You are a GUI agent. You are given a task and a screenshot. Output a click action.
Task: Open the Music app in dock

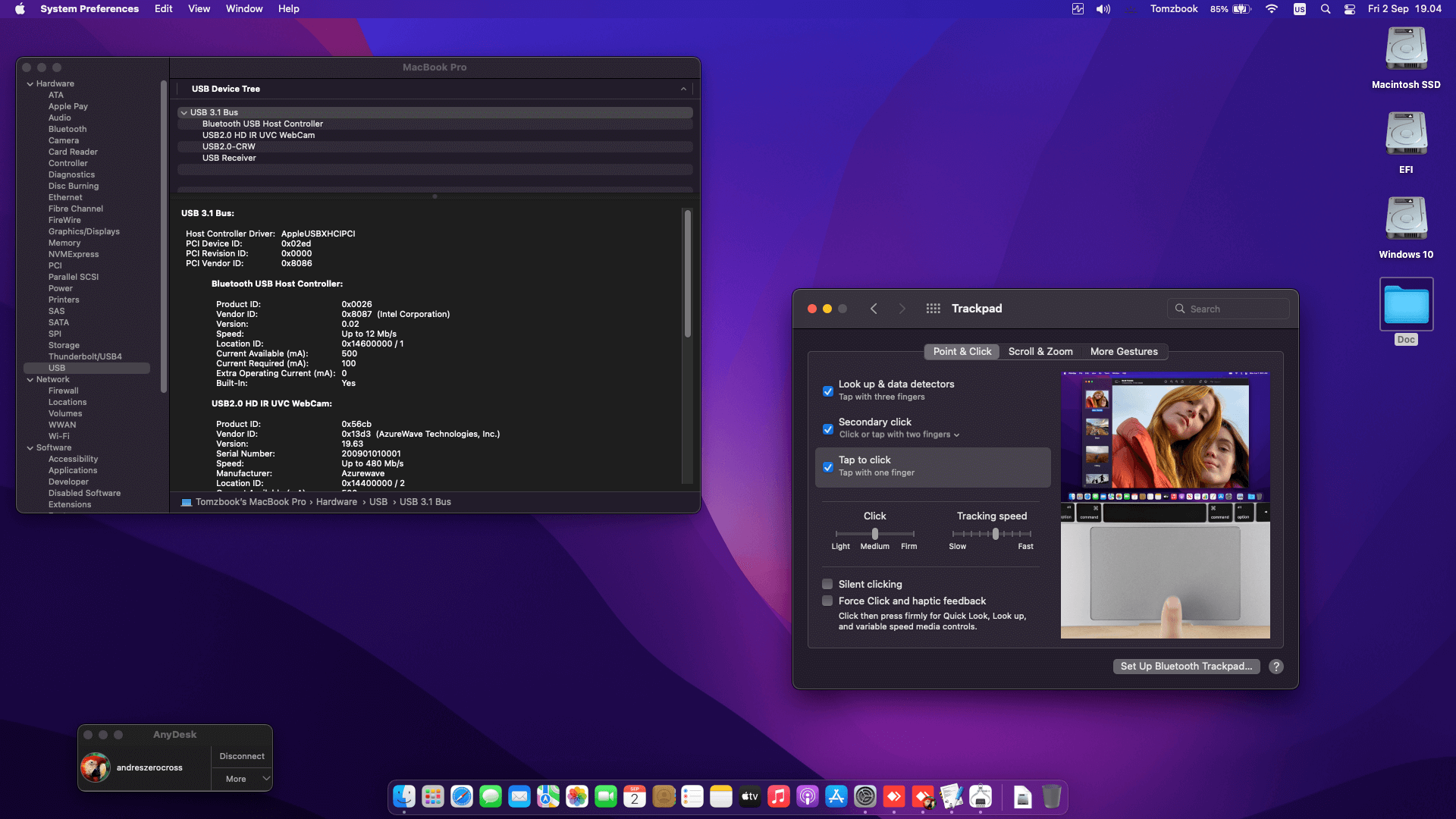(x=778, y=796)
